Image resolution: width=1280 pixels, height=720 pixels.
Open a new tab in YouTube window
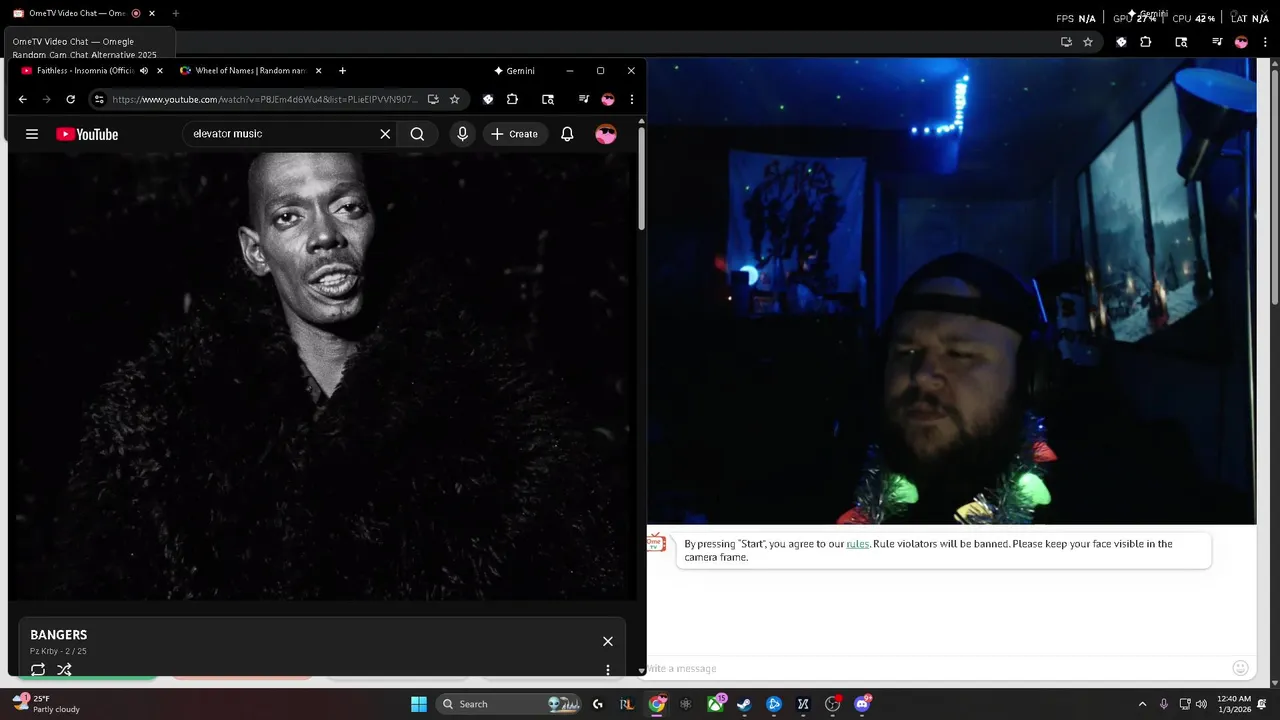pos(342,71)
